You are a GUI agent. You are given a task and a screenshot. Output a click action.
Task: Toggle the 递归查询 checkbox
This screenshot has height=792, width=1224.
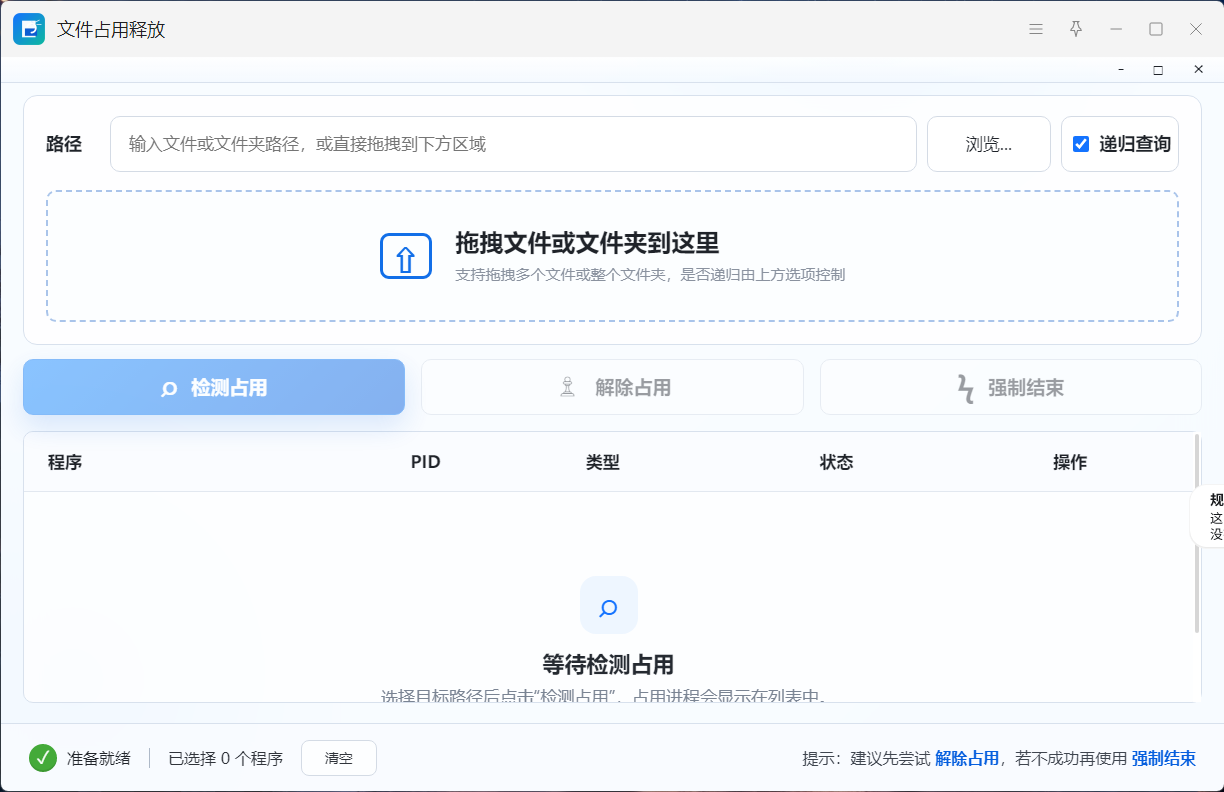coord(1081,144)
